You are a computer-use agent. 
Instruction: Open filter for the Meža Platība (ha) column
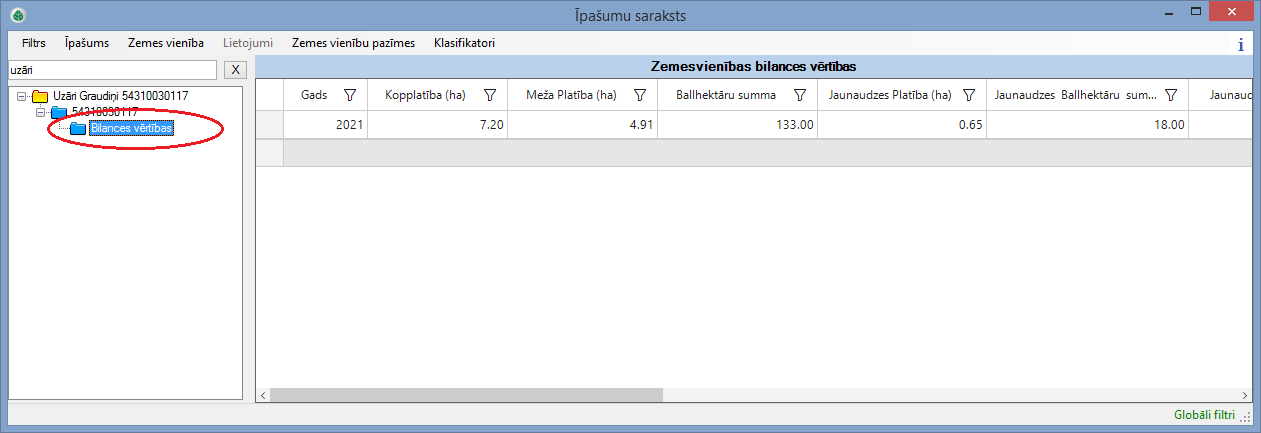(x=640, y=95)
